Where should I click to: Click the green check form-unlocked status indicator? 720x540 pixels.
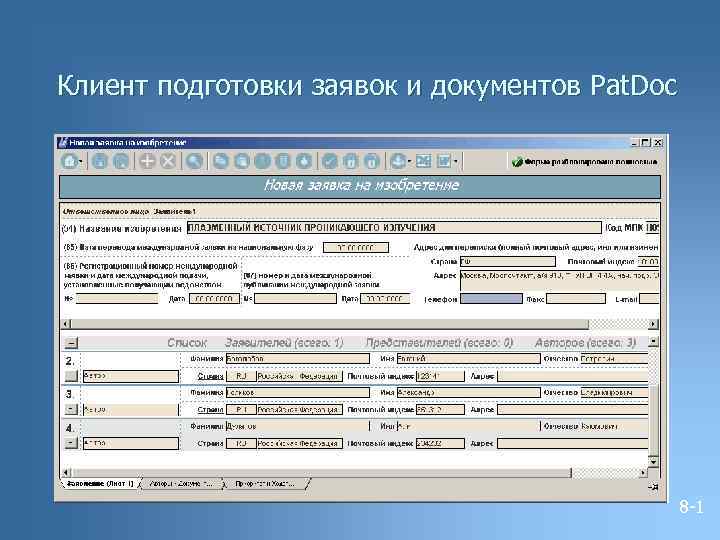click(x=585, y=162)
